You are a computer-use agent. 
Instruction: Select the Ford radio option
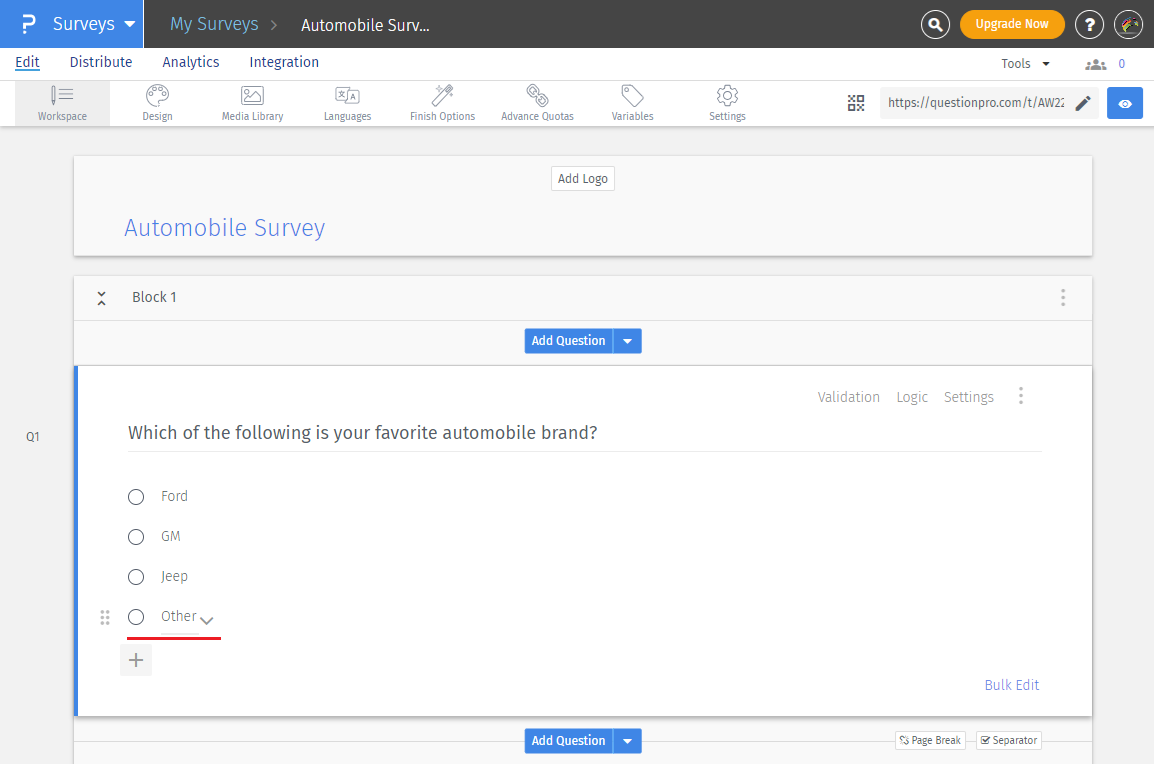click(136, 496)
